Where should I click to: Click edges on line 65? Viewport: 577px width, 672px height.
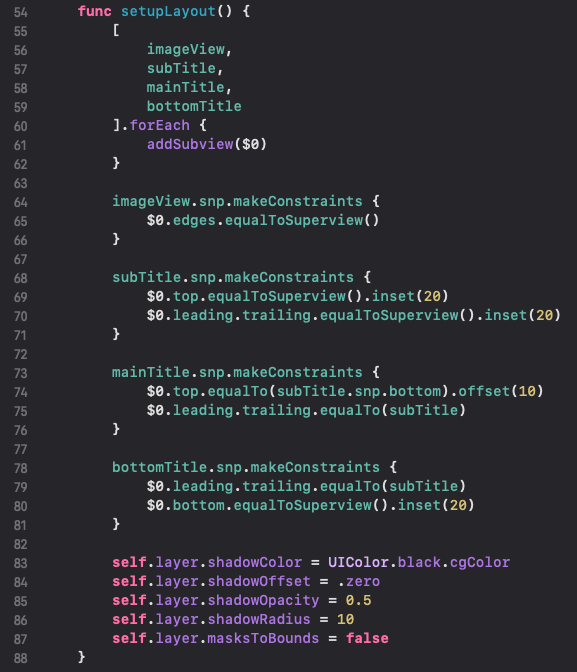pyautogui.click(x=194, y=221)
